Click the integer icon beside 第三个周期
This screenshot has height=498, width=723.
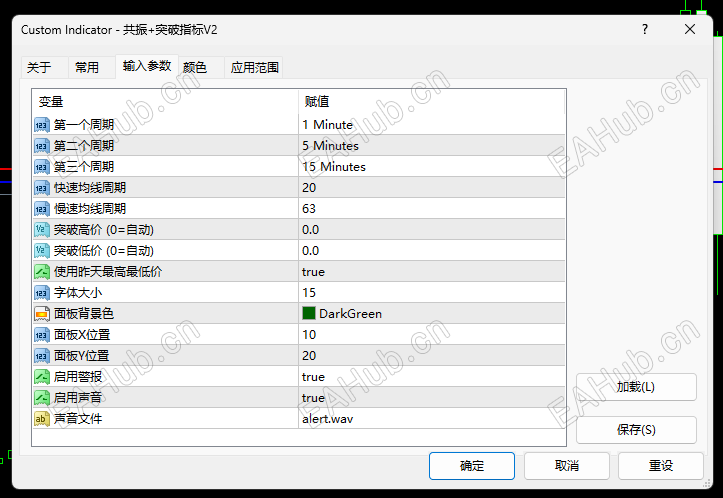[x=41, y=167]
